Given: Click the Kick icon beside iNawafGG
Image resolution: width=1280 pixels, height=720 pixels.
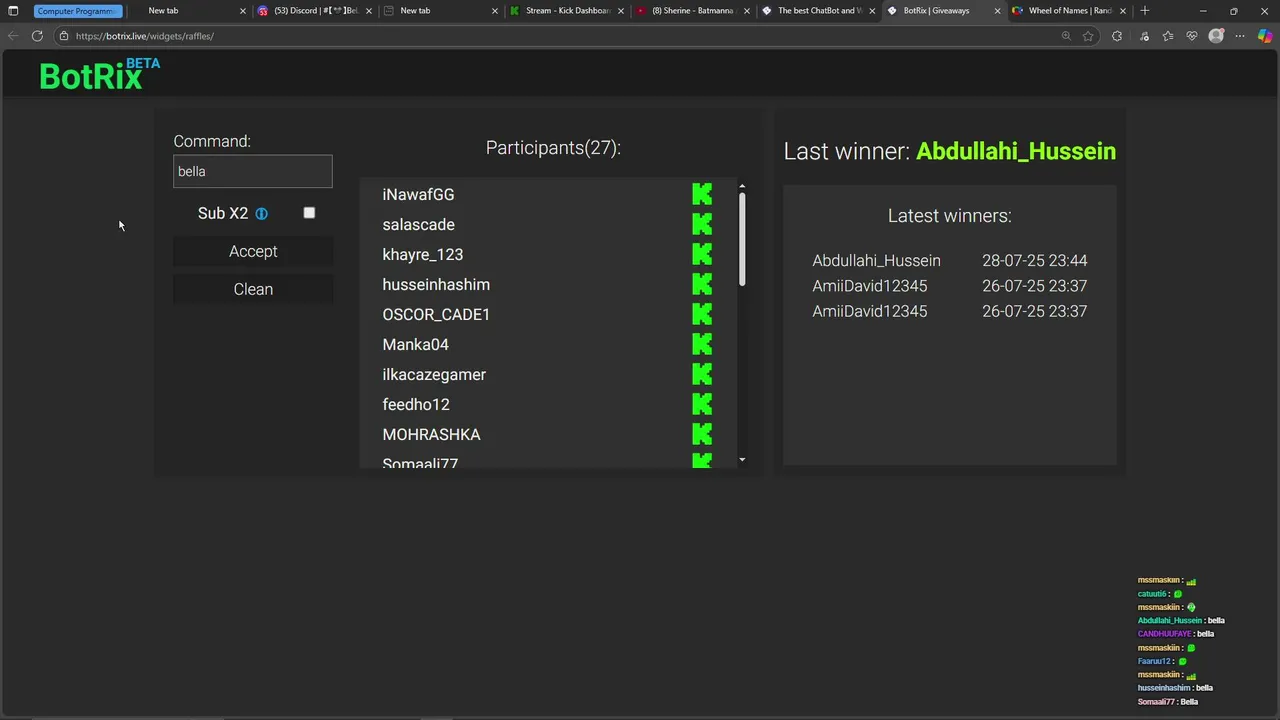Looking at the screenshot, I should pos(702,194).
